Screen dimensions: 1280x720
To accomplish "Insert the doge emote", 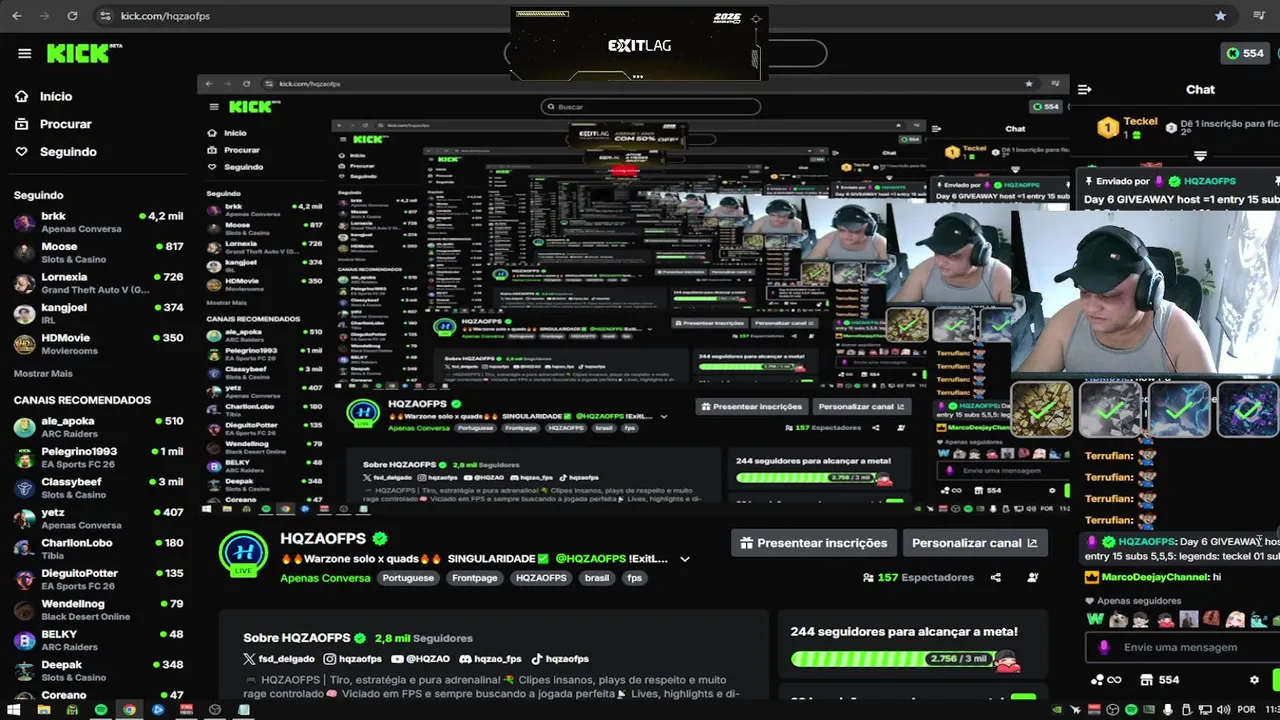I will coord(1118,619).
